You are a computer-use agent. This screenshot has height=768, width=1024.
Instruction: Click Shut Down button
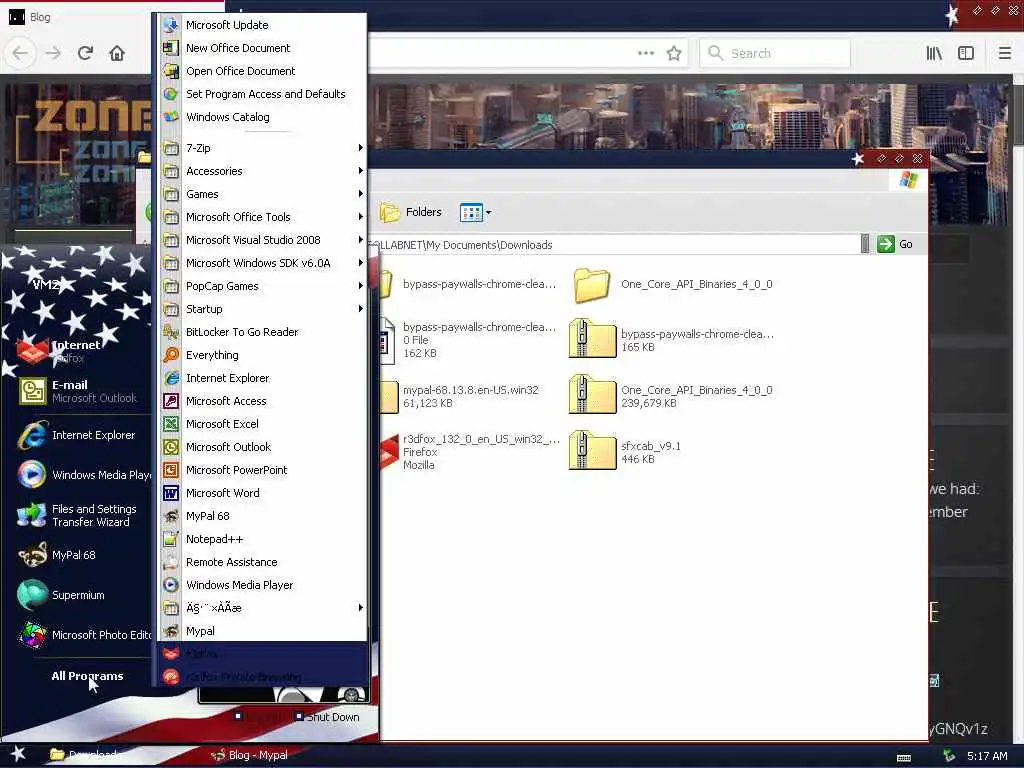[327, 717]
